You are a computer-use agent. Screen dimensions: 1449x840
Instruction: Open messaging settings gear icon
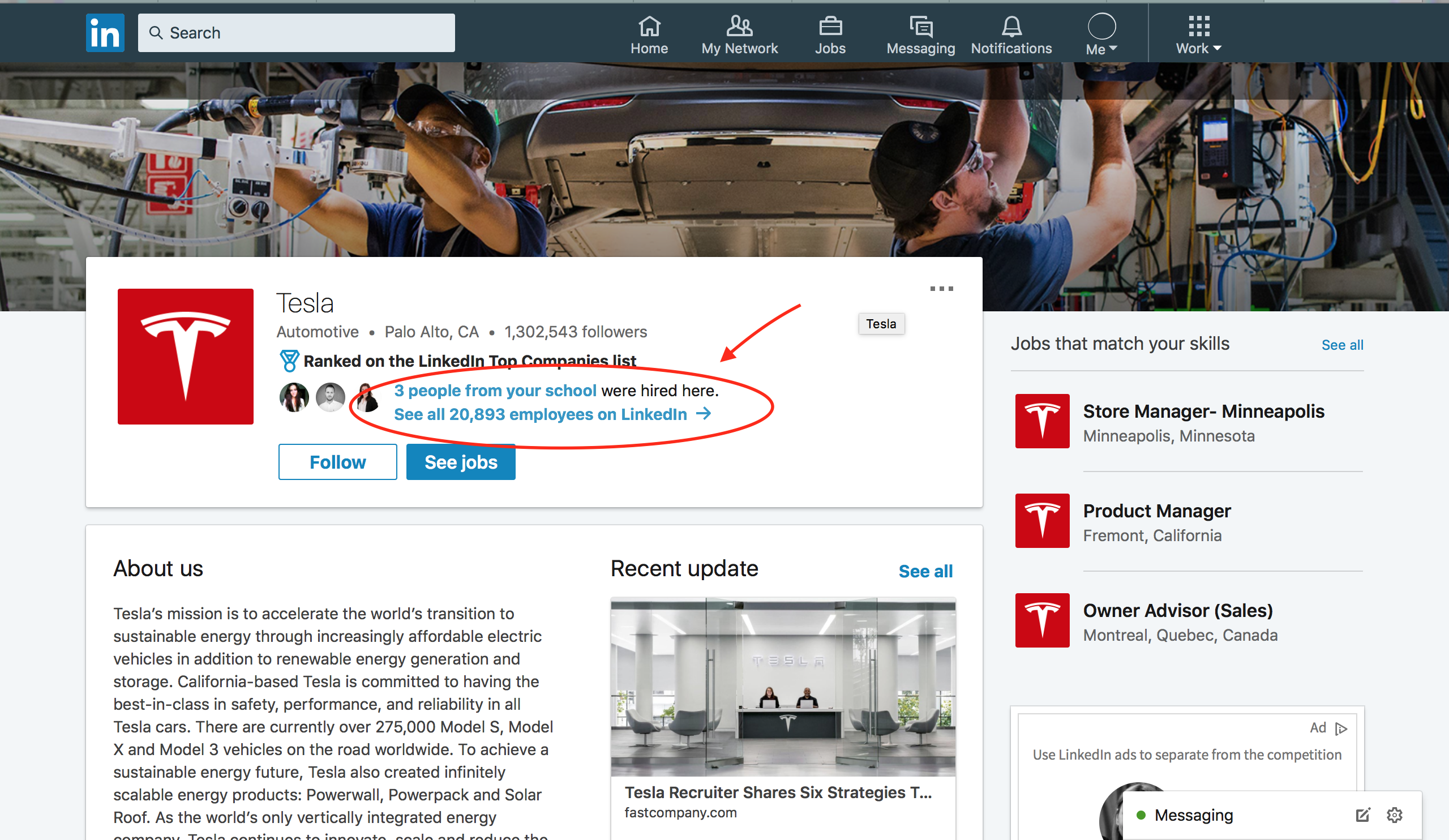(1394, 815)
